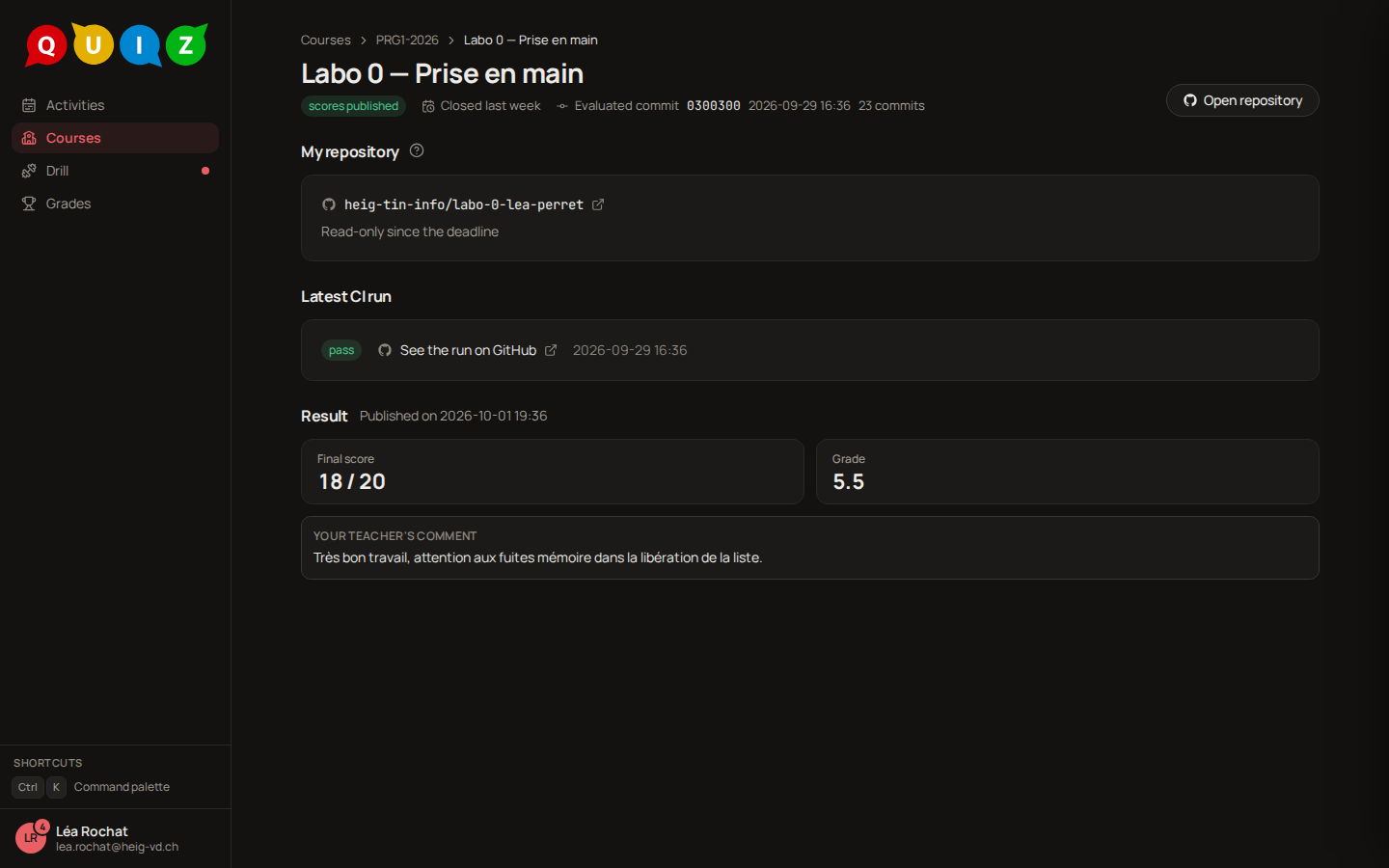
Task: Navigate to PRG1-2026 breadcrumb
Action: click(407, 40)
